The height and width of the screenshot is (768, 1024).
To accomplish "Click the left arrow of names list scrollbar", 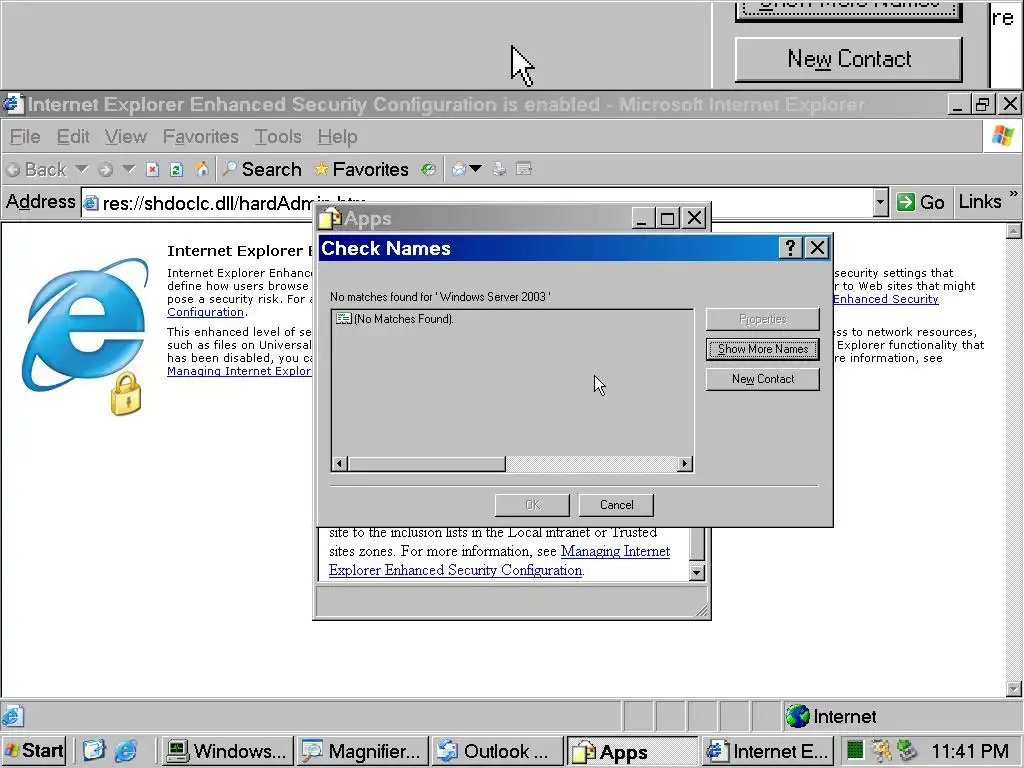I will click(x=339, y=464).
